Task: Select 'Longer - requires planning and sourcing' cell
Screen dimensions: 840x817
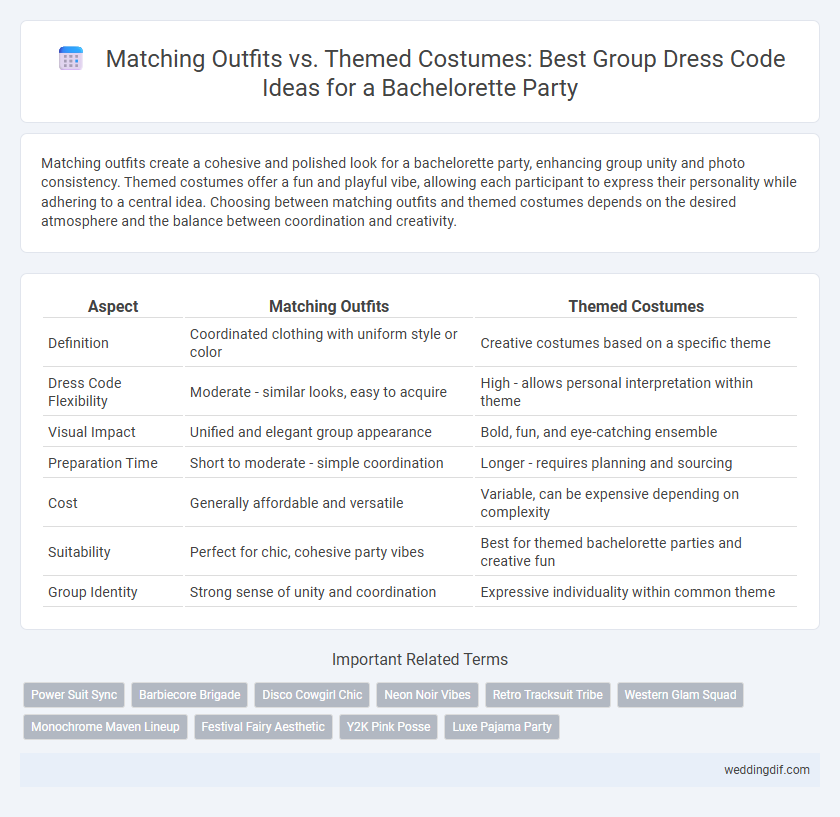Action: pyautogui.click(x=636, y=463)
